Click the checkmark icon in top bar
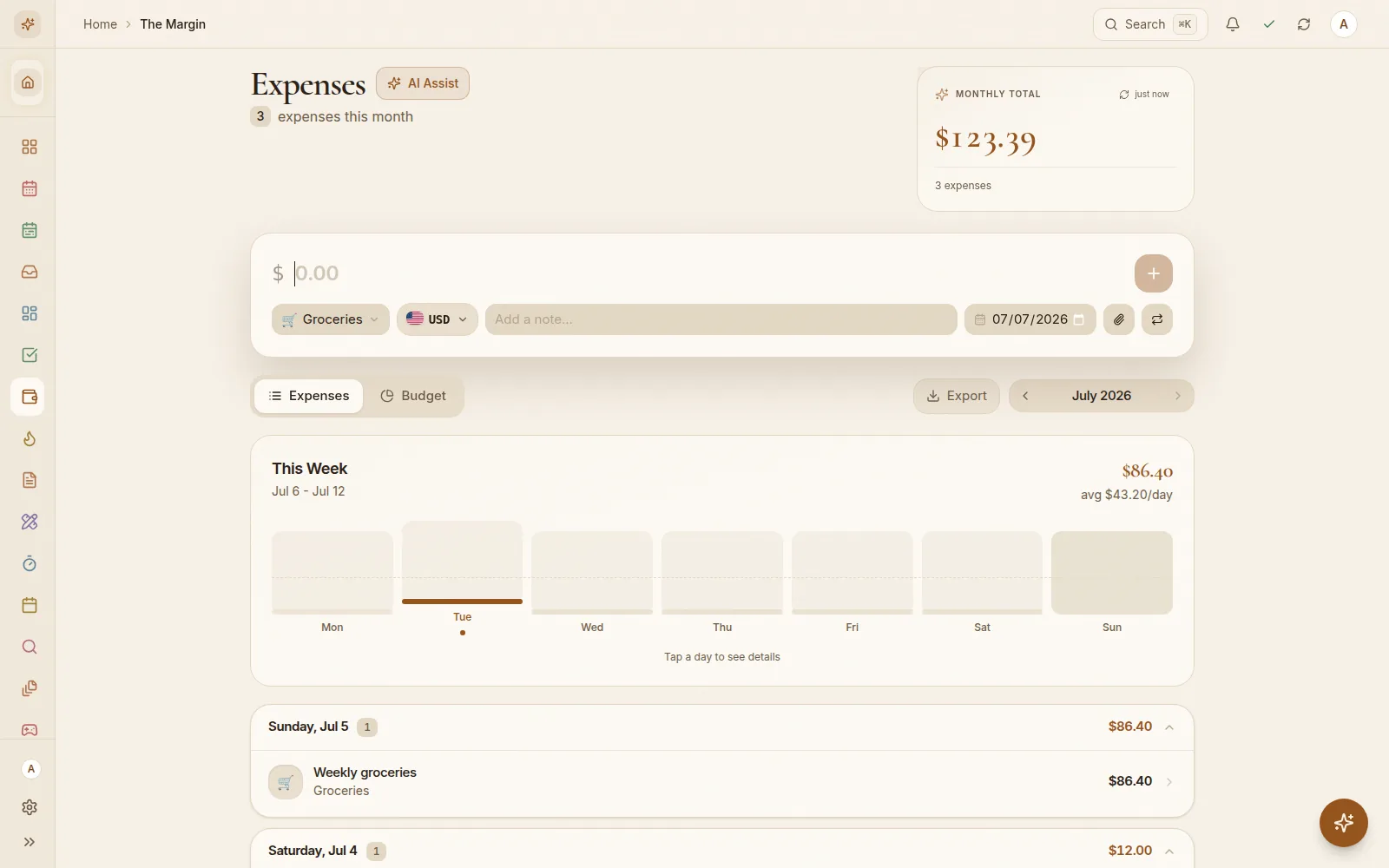Screen dimensions: 1389x868 click(1269, 24)
